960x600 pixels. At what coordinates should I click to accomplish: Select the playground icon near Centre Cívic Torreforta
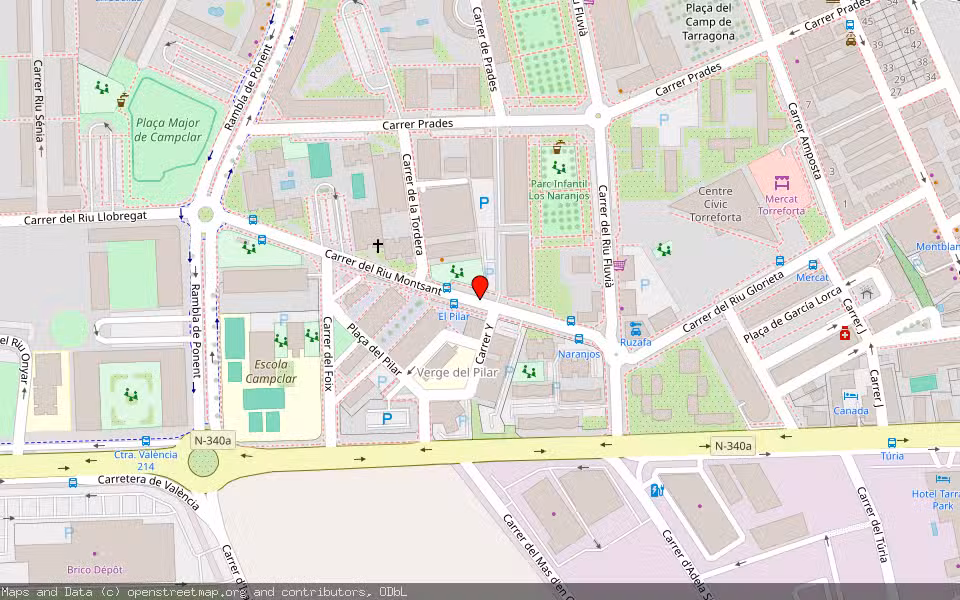pos(664,249)
